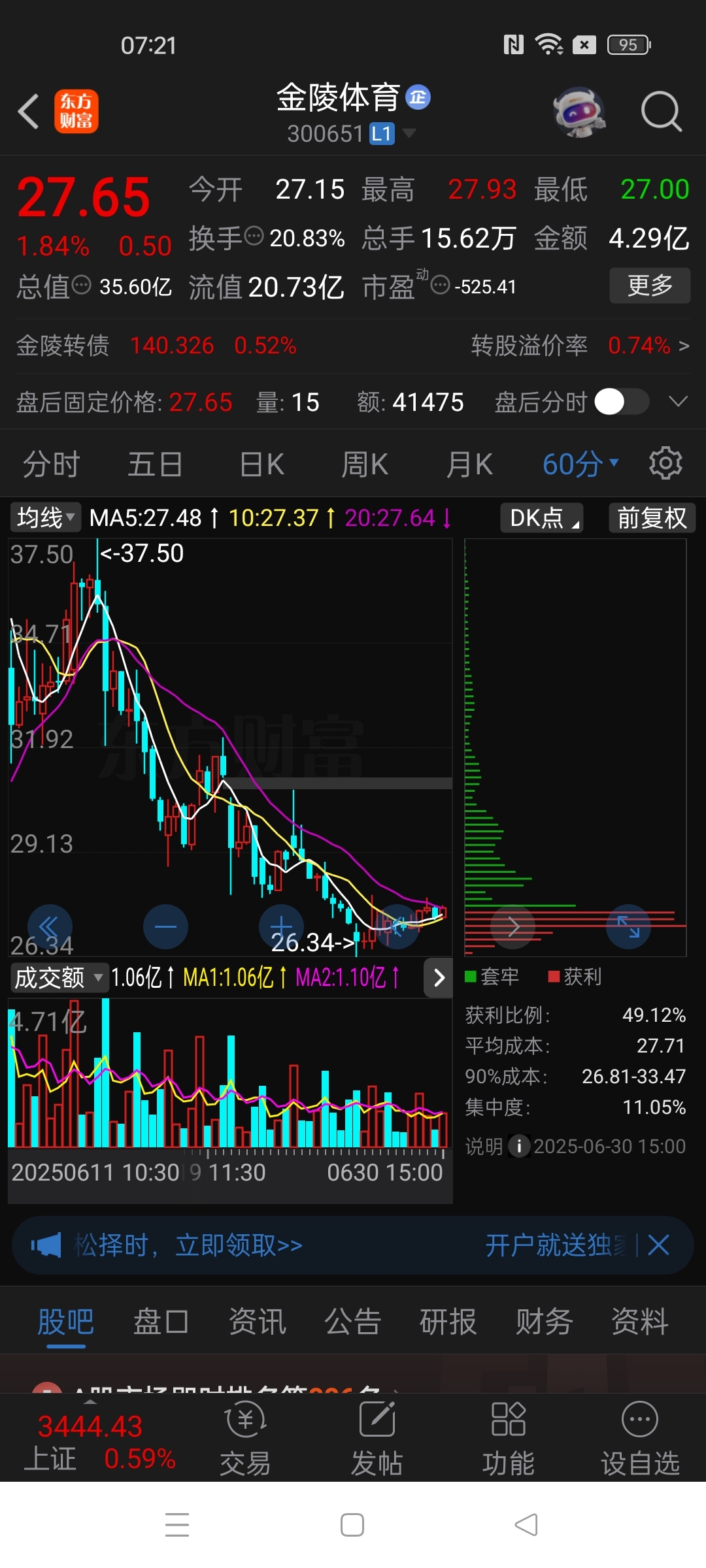Open the 均线 indicator dropdown
Screen dimensions: 706x1568
coord(46,518)
